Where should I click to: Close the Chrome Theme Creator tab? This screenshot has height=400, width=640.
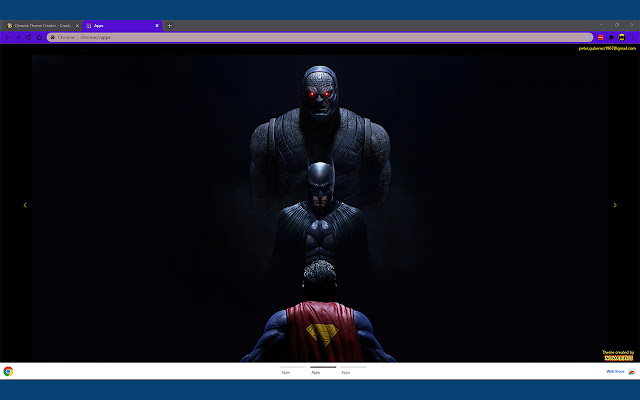[x=77, y=25]
